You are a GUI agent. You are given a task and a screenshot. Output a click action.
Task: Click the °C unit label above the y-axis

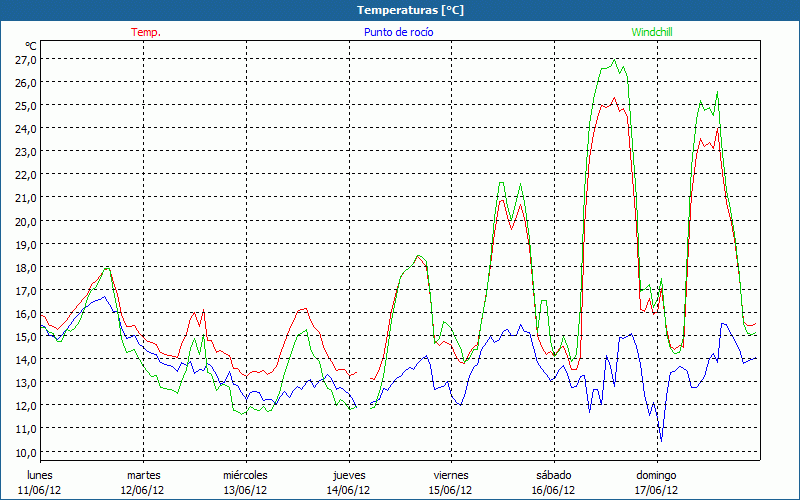point(31,45)
